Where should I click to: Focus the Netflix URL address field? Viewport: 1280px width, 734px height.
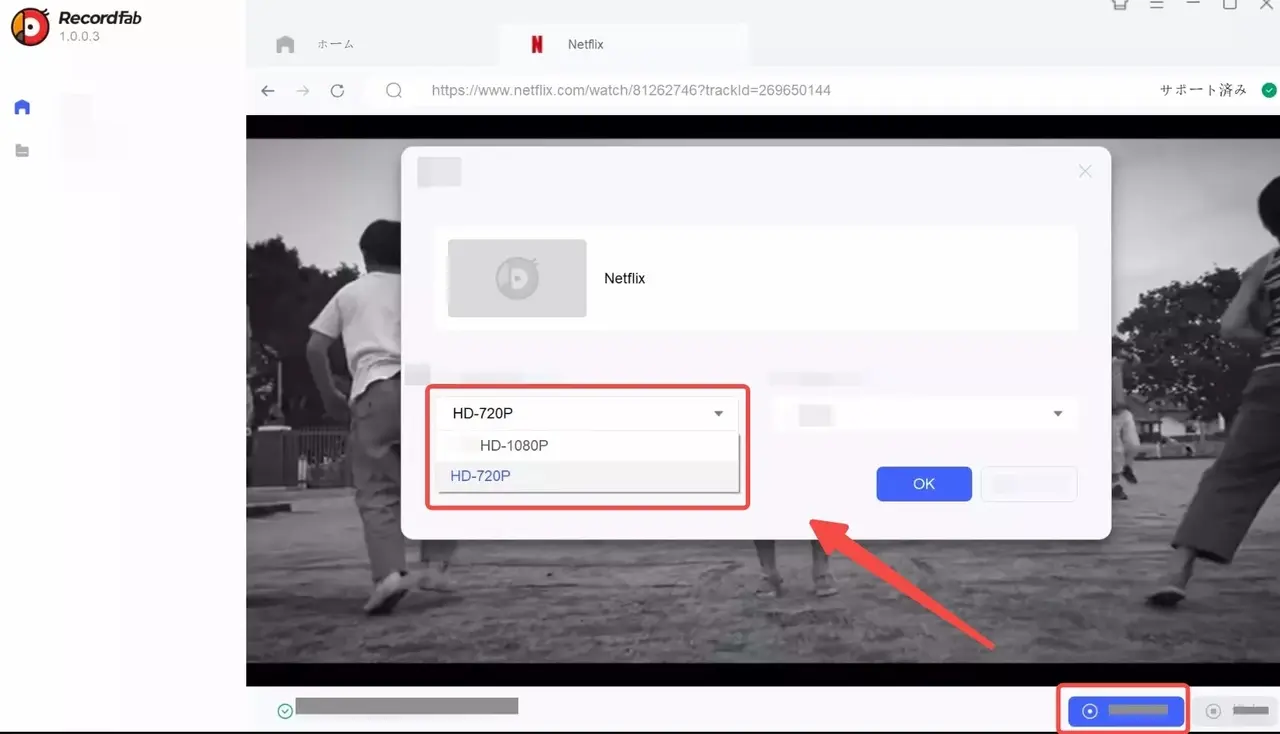[x=631, y=90]
